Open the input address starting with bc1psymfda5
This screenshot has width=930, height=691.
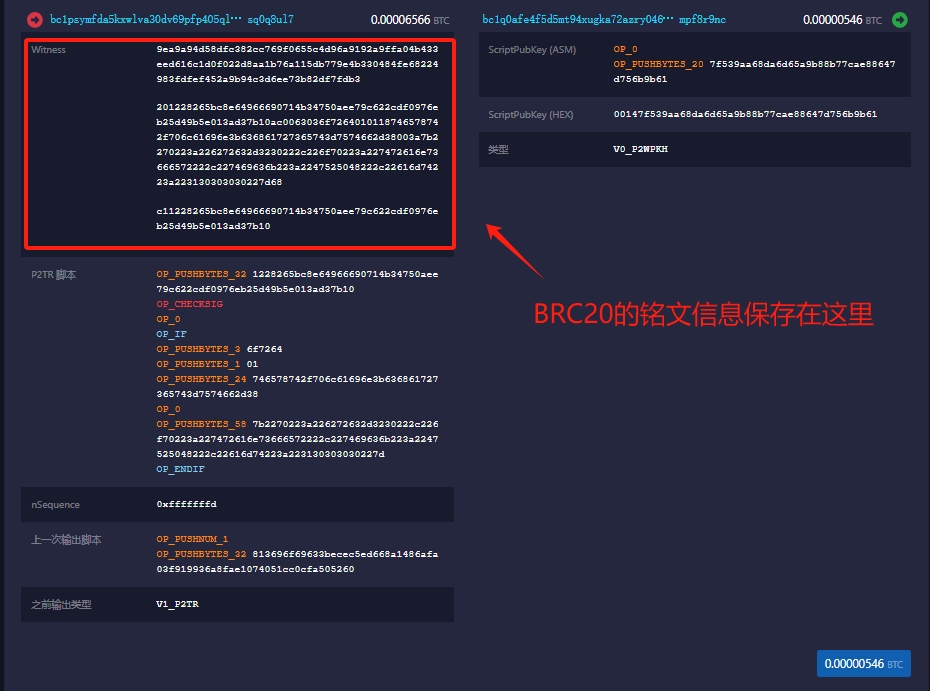coord(171,19)
